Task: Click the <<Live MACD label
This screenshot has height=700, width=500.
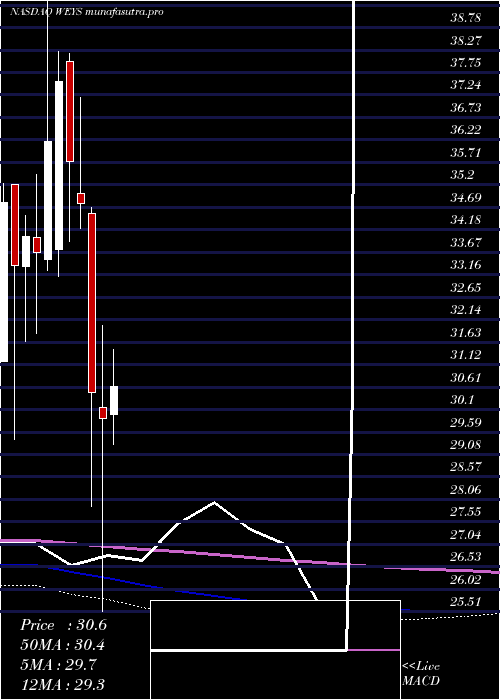Action: pos(421,674)
